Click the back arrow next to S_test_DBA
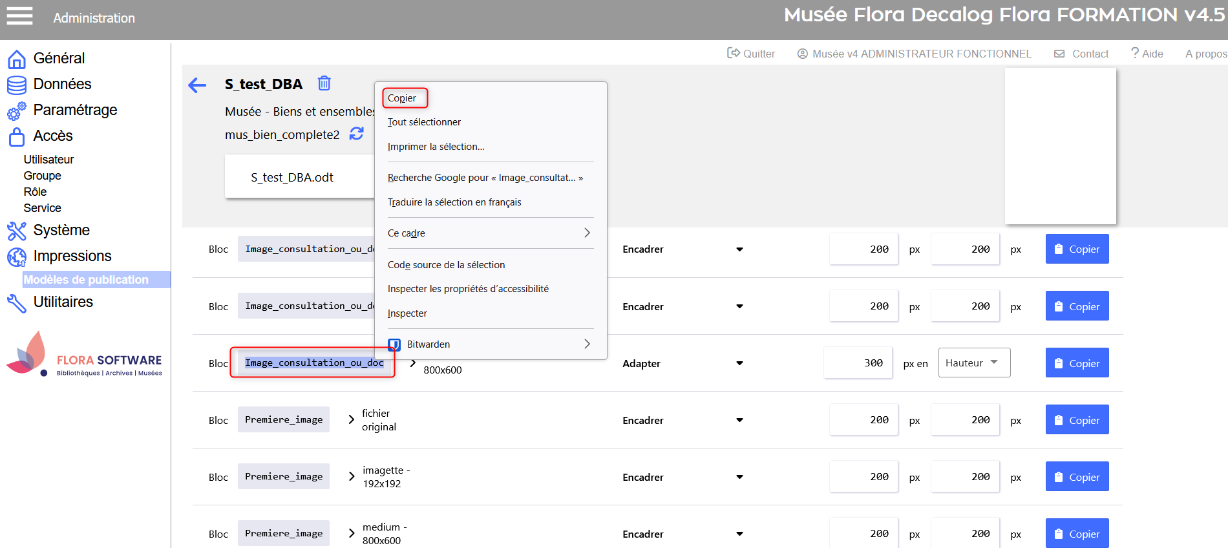This screenshot has width=1228, height=548. 197,85
